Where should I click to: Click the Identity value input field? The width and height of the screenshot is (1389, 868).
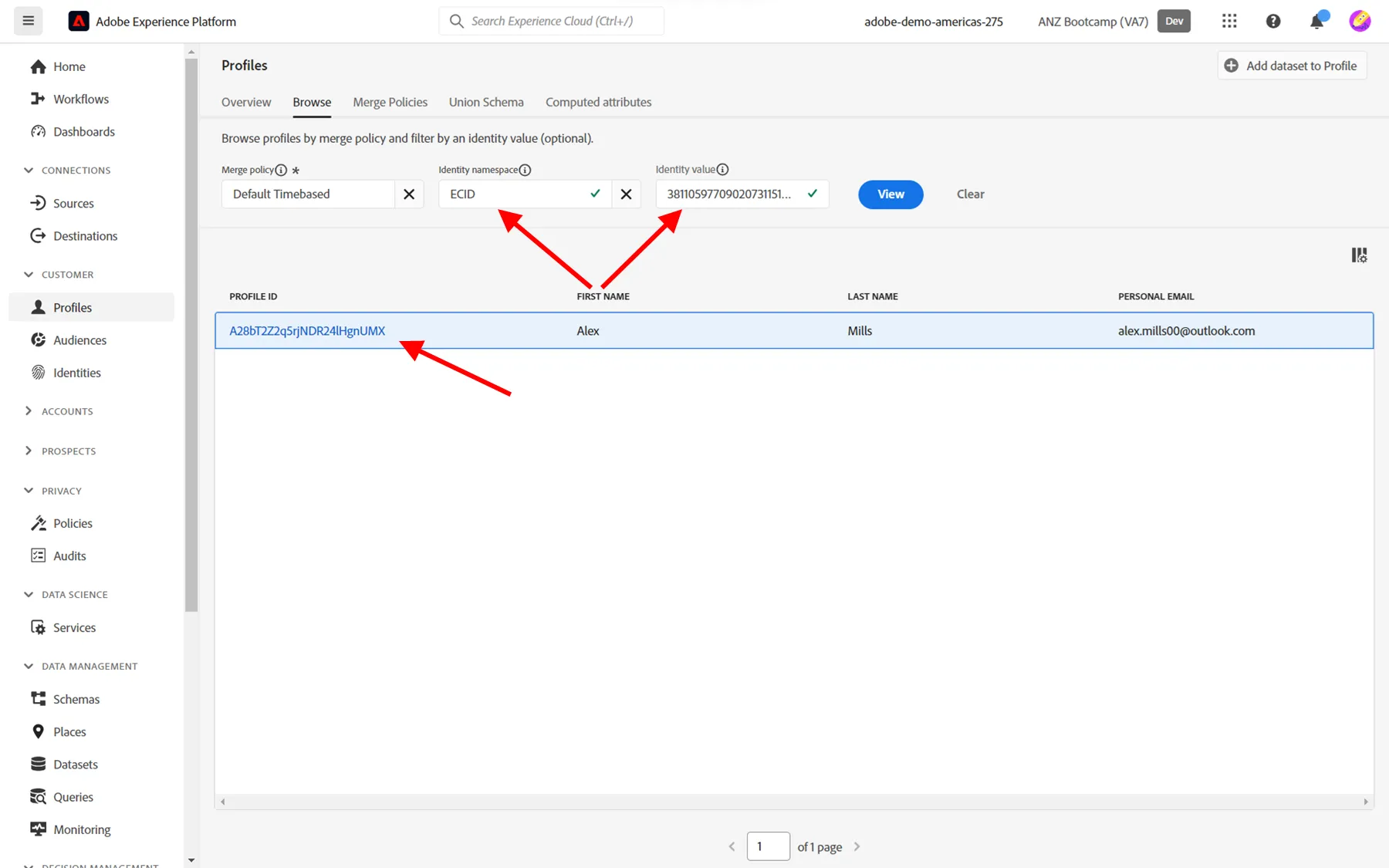click(742, 194)
